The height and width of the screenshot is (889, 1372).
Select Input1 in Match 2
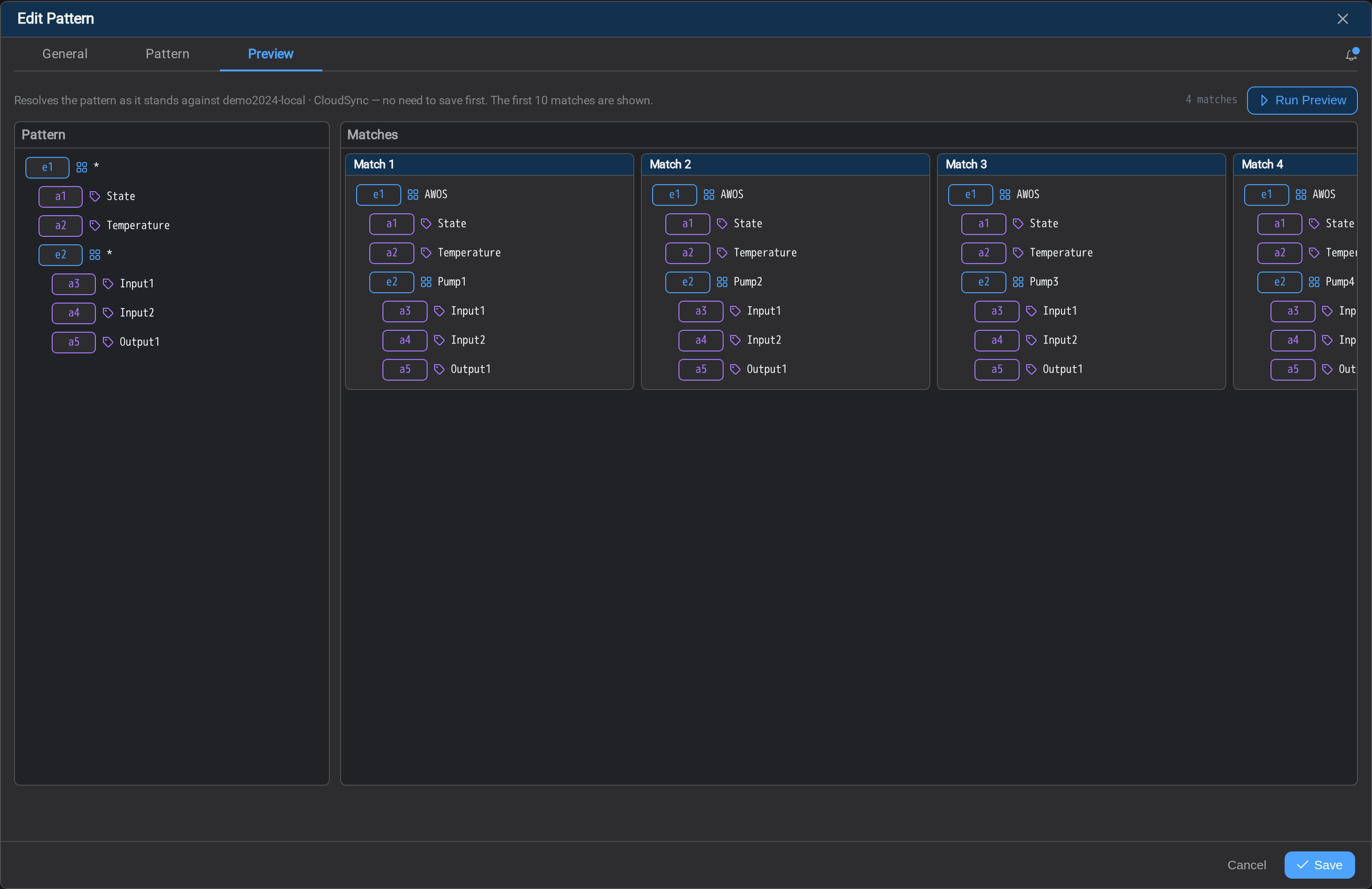pyautogui.click(x=764, y=312)
